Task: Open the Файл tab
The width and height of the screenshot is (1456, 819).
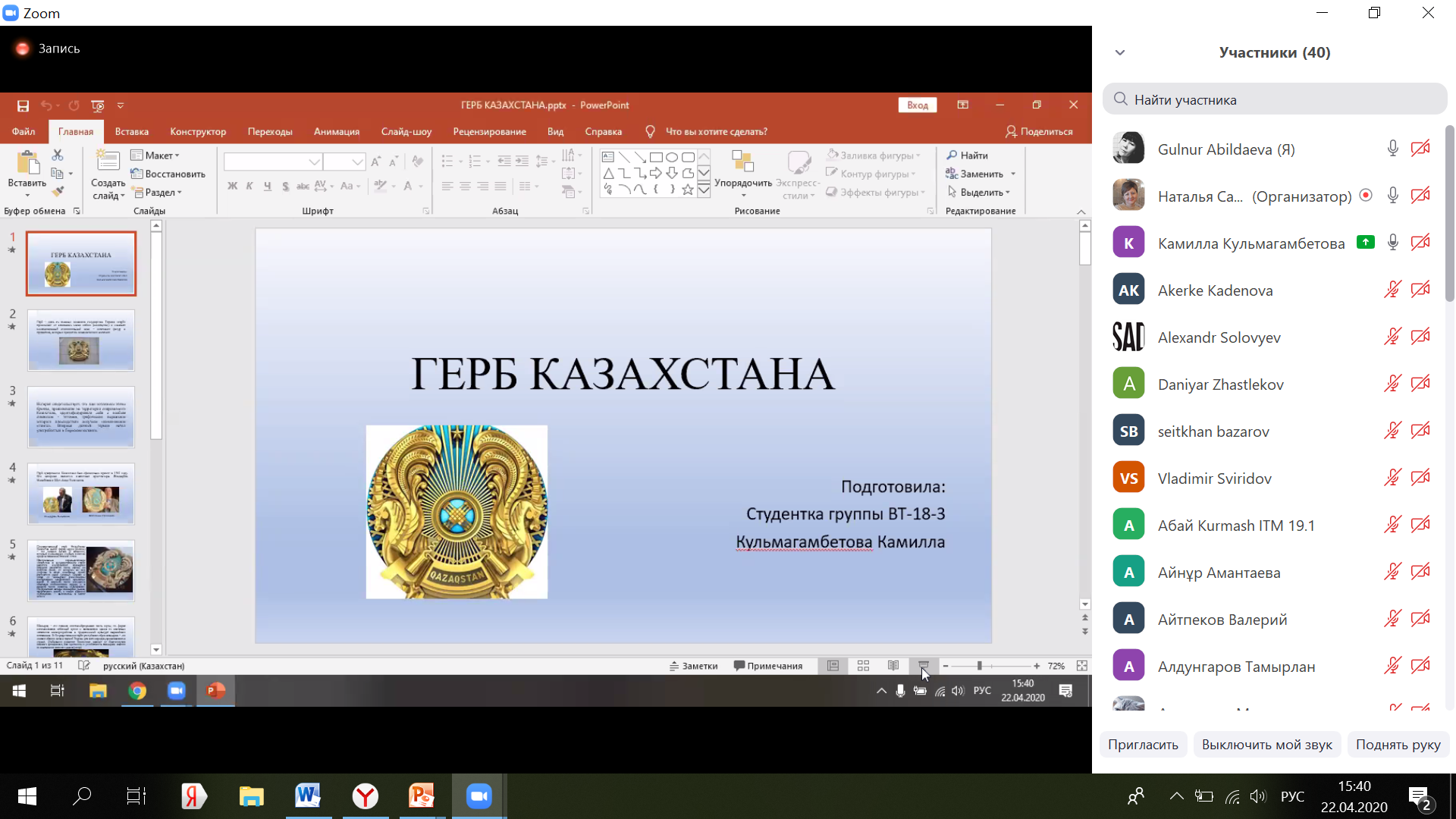Action: tap(24, 132)
